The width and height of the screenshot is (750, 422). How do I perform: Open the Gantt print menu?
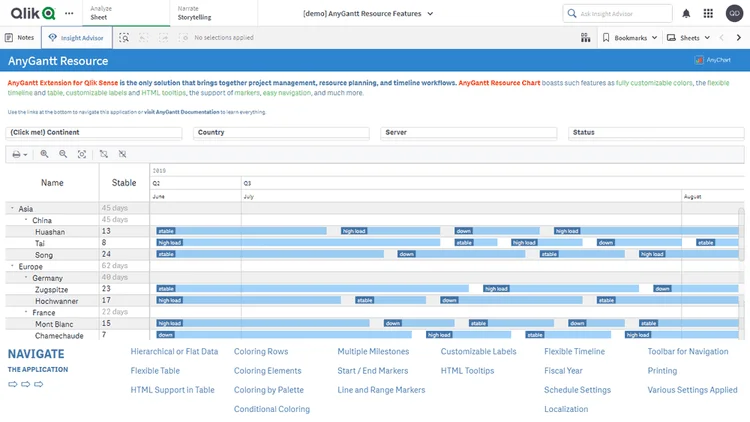point(20,154)
